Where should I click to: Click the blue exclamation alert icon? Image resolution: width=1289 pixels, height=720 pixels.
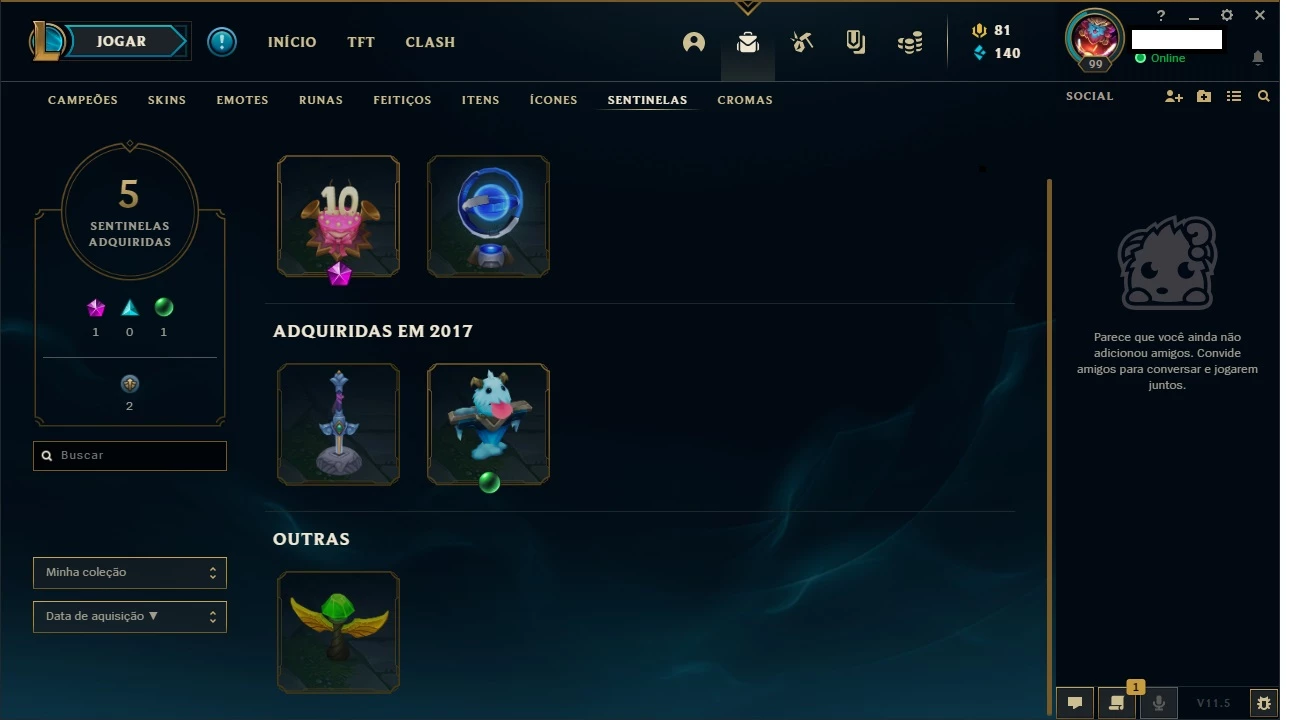click(x=222, y=42)
